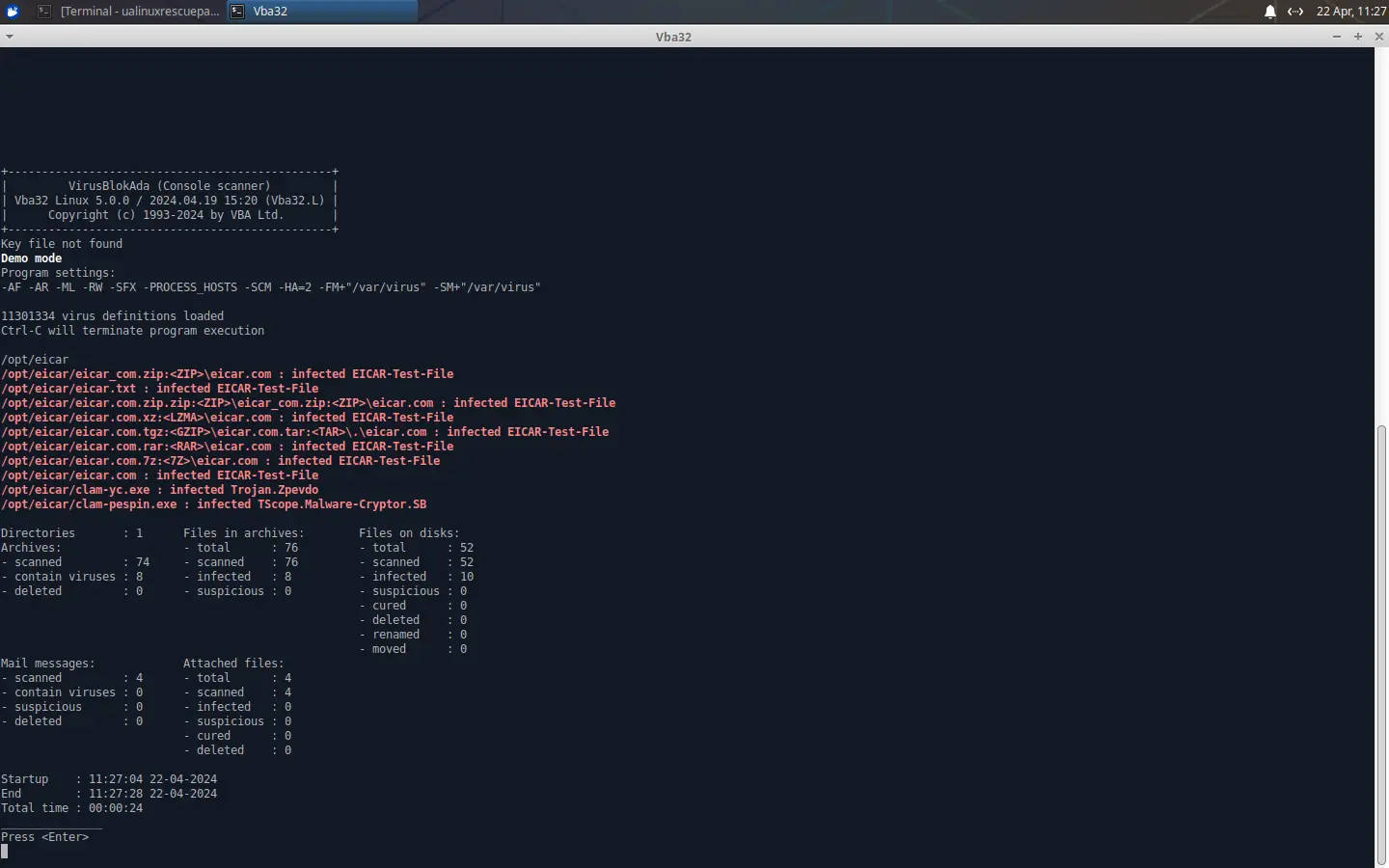Click the attached files 'total : 4' row
The width and height of the screenshot is (1389, 868).
coord(238,678)
